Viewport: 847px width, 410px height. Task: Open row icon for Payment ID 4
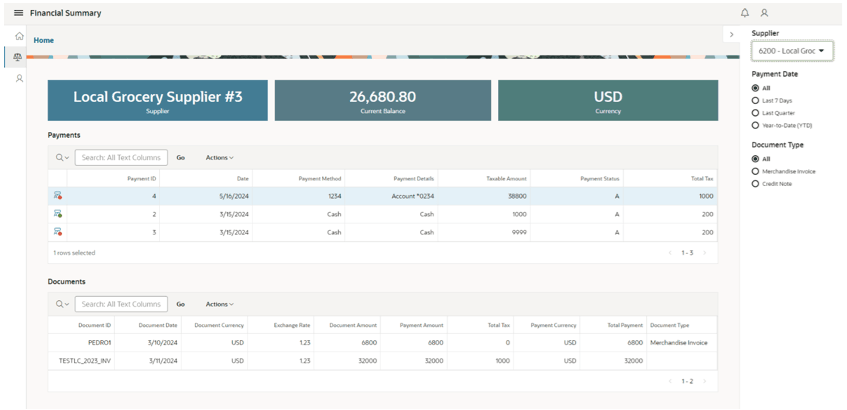click(x=58, y=196)
